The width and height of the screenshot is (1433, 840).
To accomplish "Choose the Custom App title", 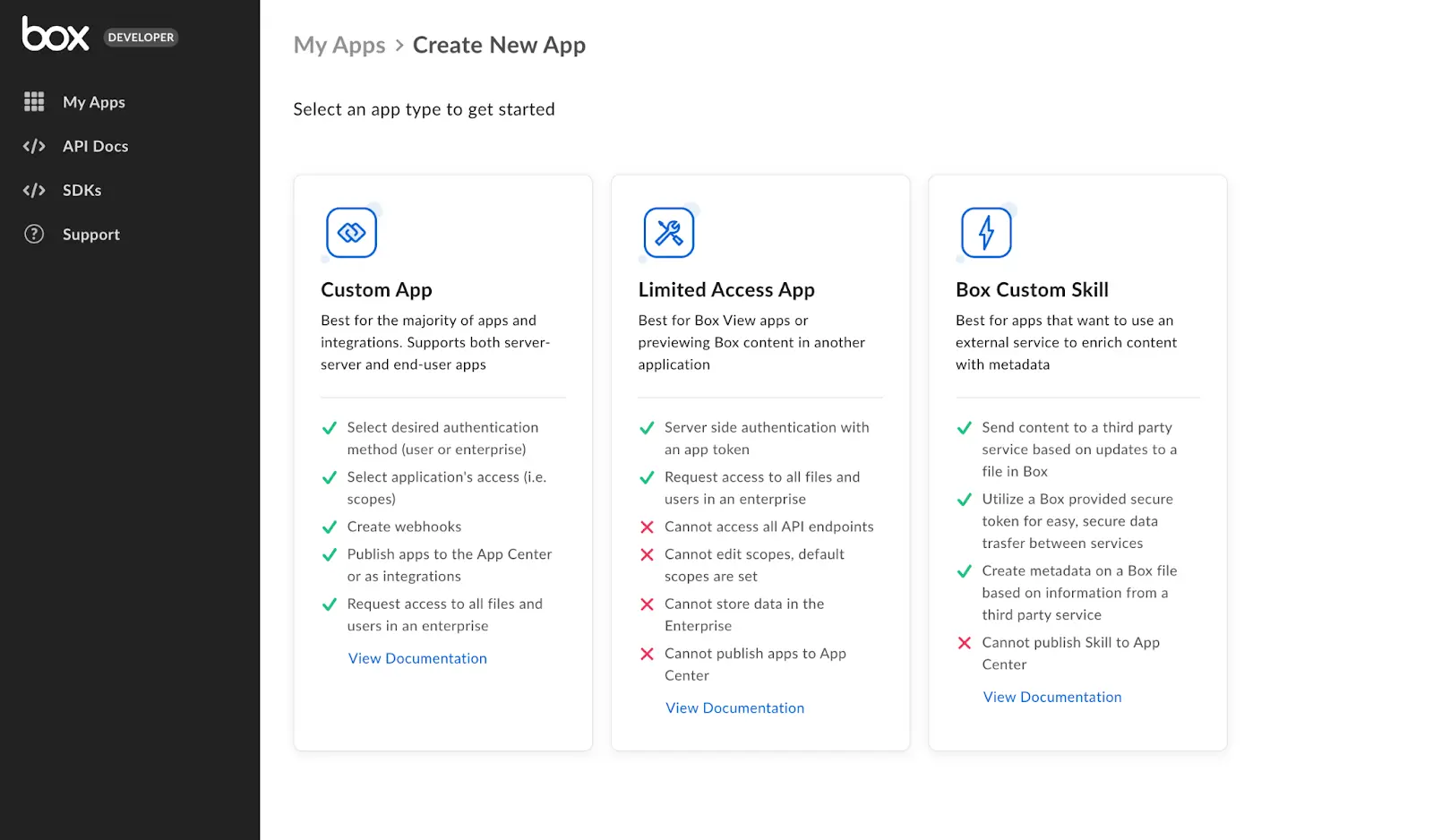I will pyautogui.click(x=376, y=290).
